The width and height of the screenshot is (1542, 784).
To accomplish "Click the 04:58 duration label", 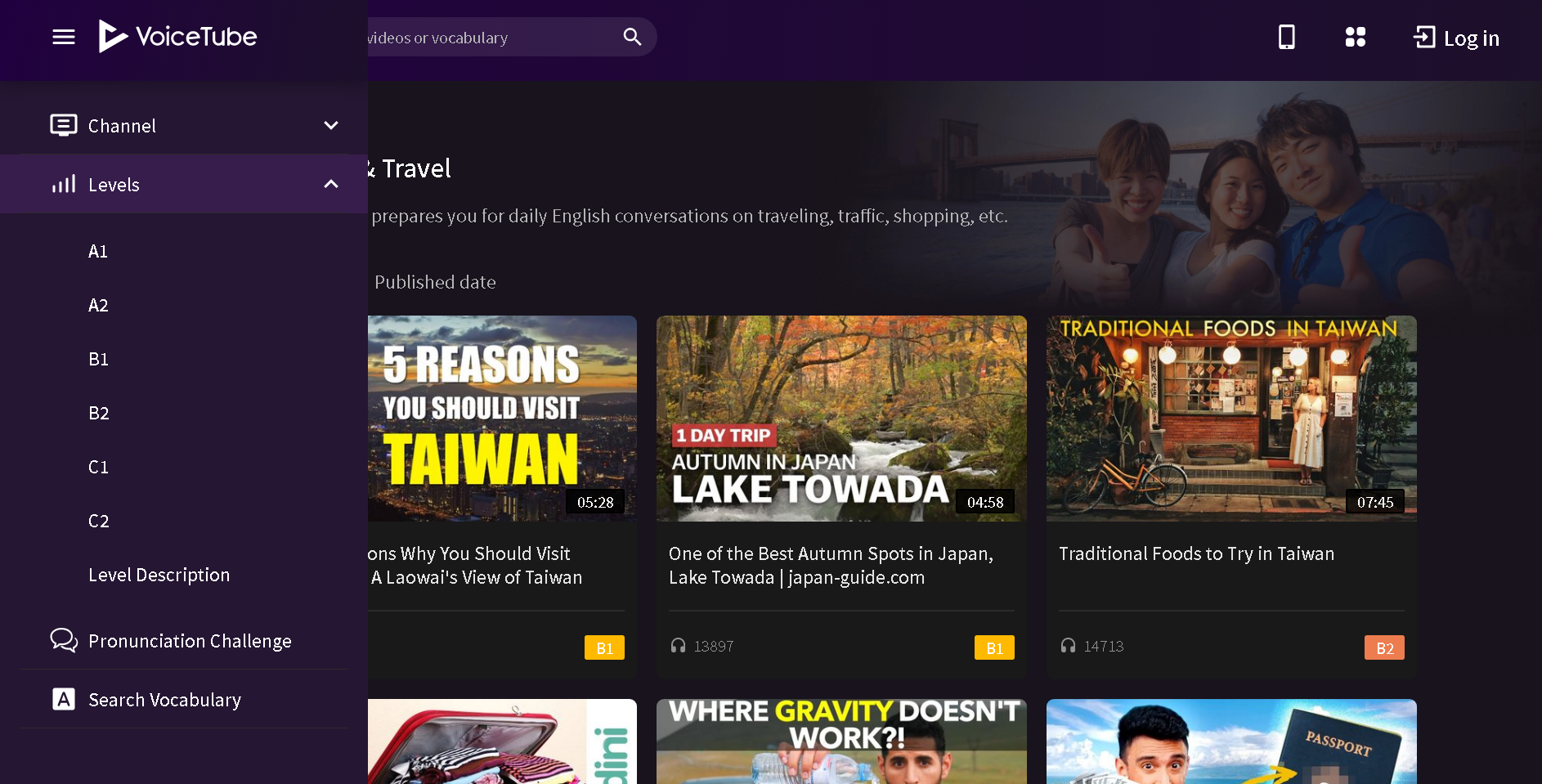I will pos(985,502).
